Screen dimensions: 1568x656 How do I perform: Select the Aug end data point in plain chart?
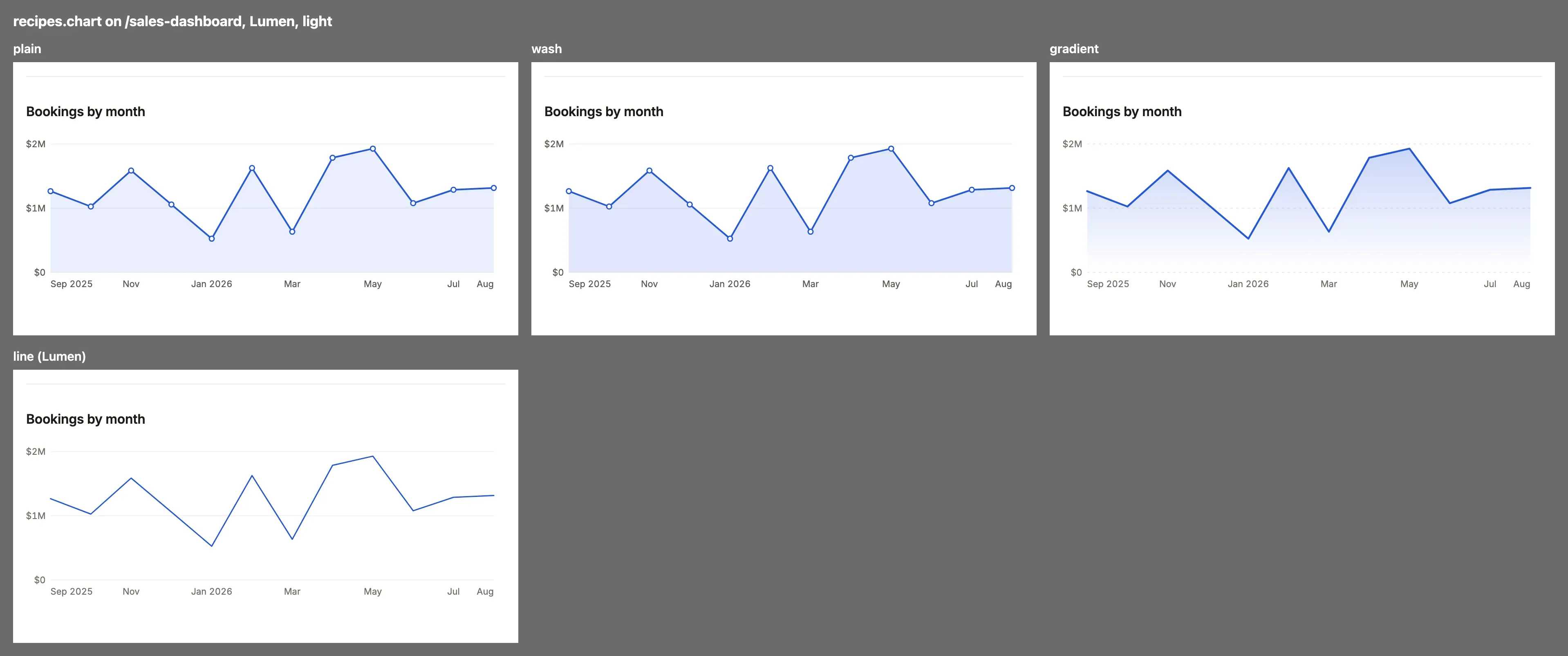494,188
